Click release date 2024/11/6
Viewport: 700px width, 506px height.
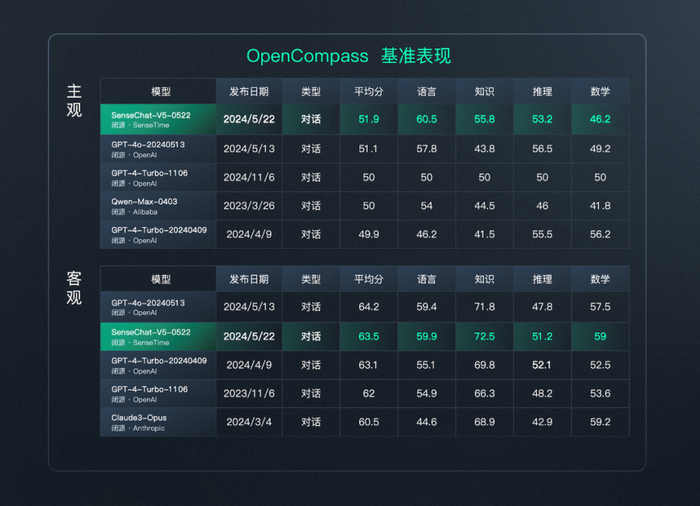tap(249, 177)
